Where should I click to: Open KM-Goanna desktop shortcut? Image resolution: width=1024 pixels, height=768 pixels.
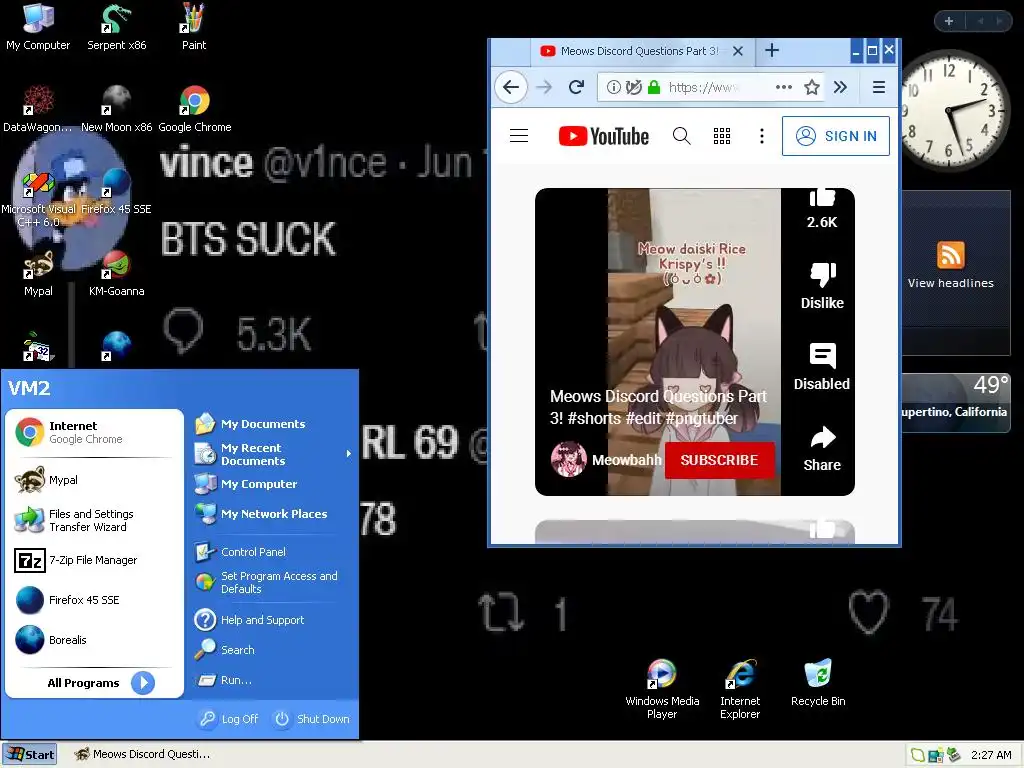point(116,274)
